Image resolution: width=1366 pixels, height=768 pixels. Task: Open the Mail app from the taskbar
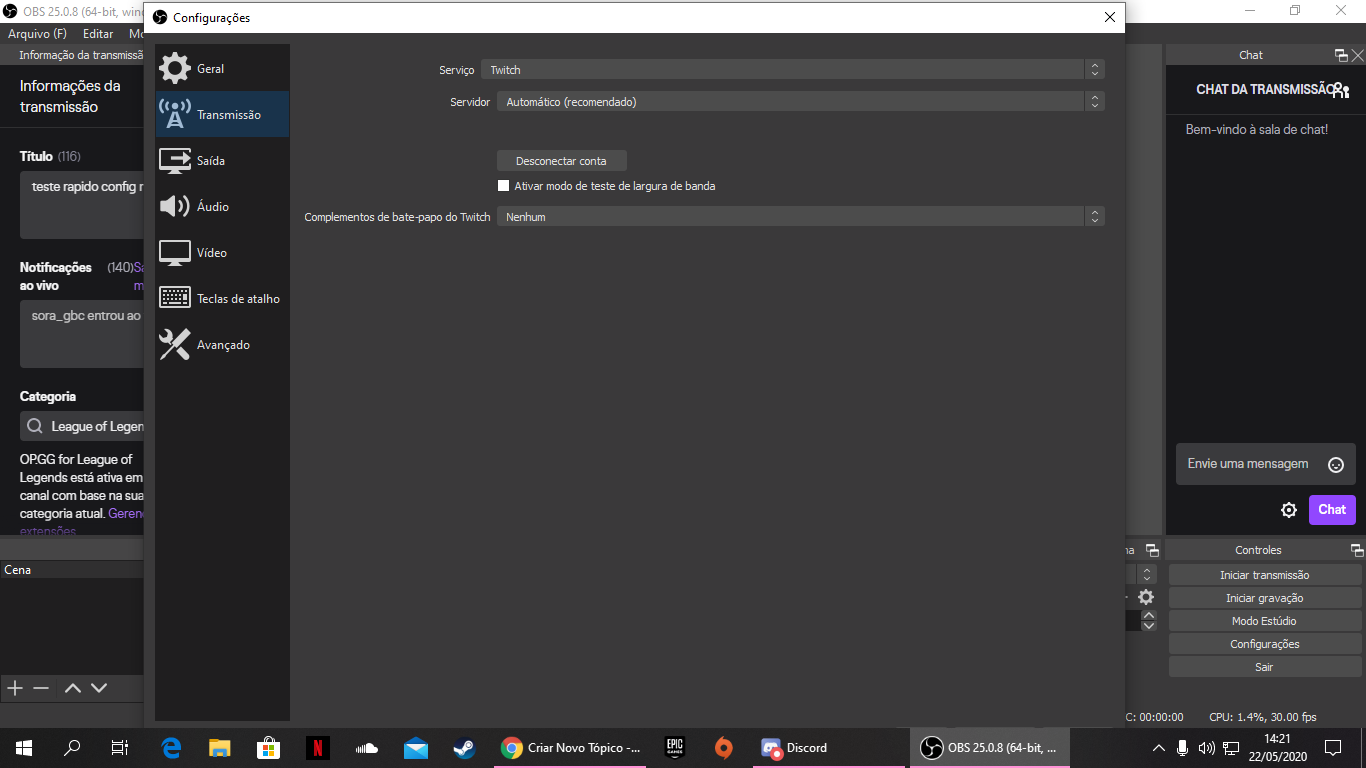click(415, 748)
